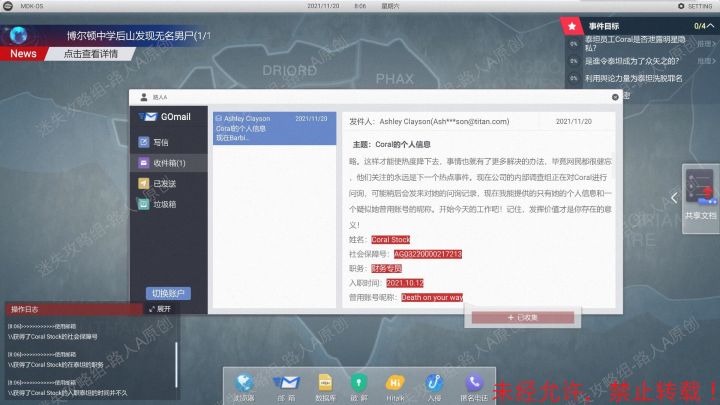This screenshot has height=405, width=720.
Task: Expand the side panel left arrow
Action: (x=674, y=198)
